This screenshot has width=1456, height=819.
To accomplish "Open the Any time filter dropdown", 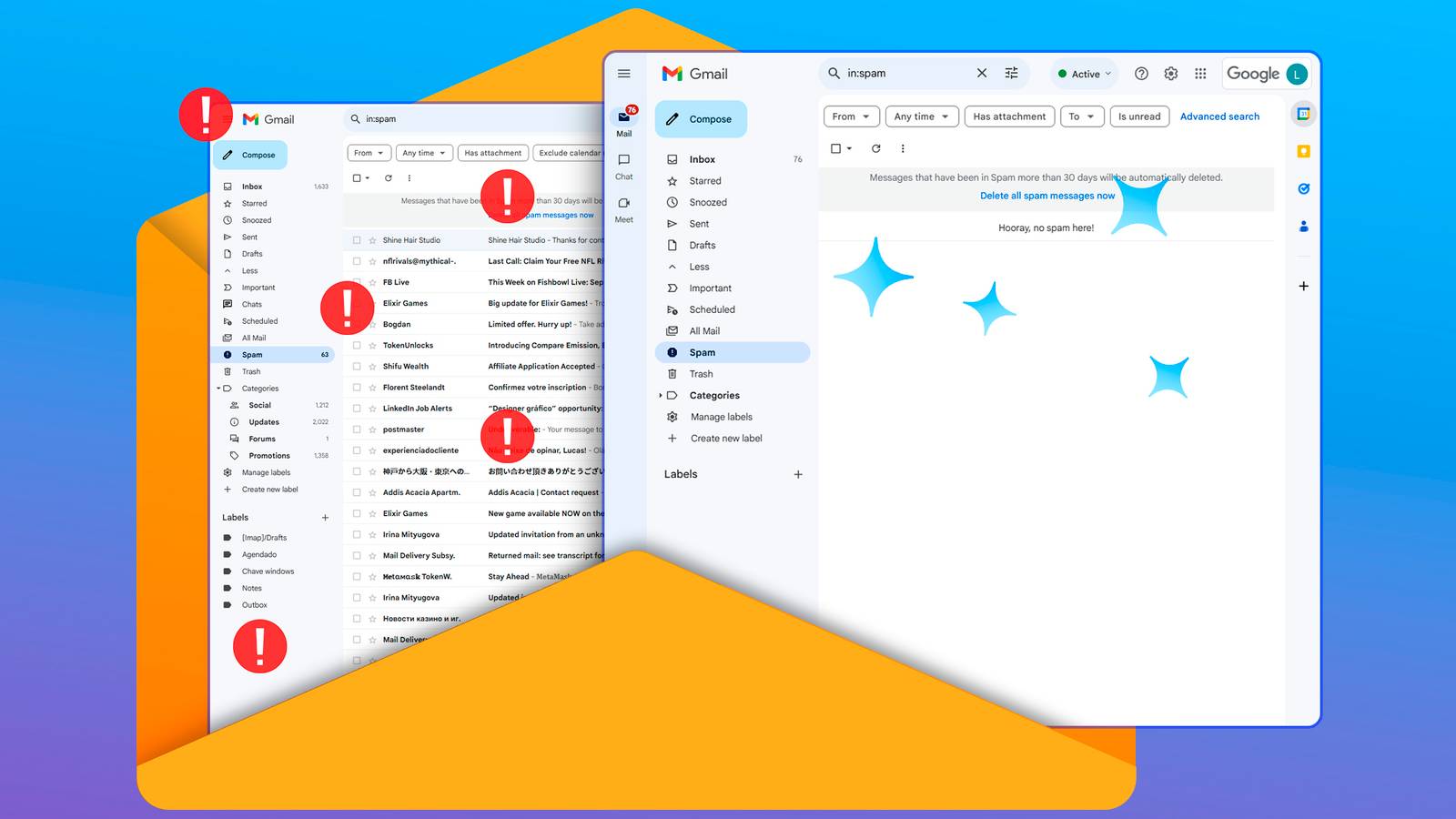I will tap(921, 116).
